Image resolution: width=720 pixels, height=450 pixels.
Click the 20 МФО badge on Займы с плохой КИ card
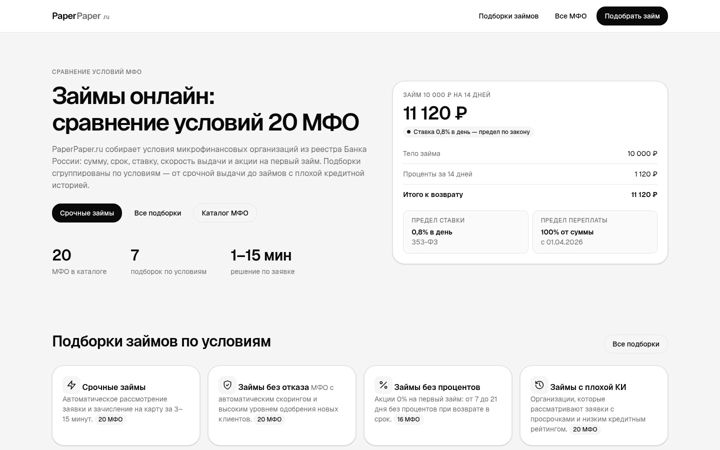(x=585, y=429)
